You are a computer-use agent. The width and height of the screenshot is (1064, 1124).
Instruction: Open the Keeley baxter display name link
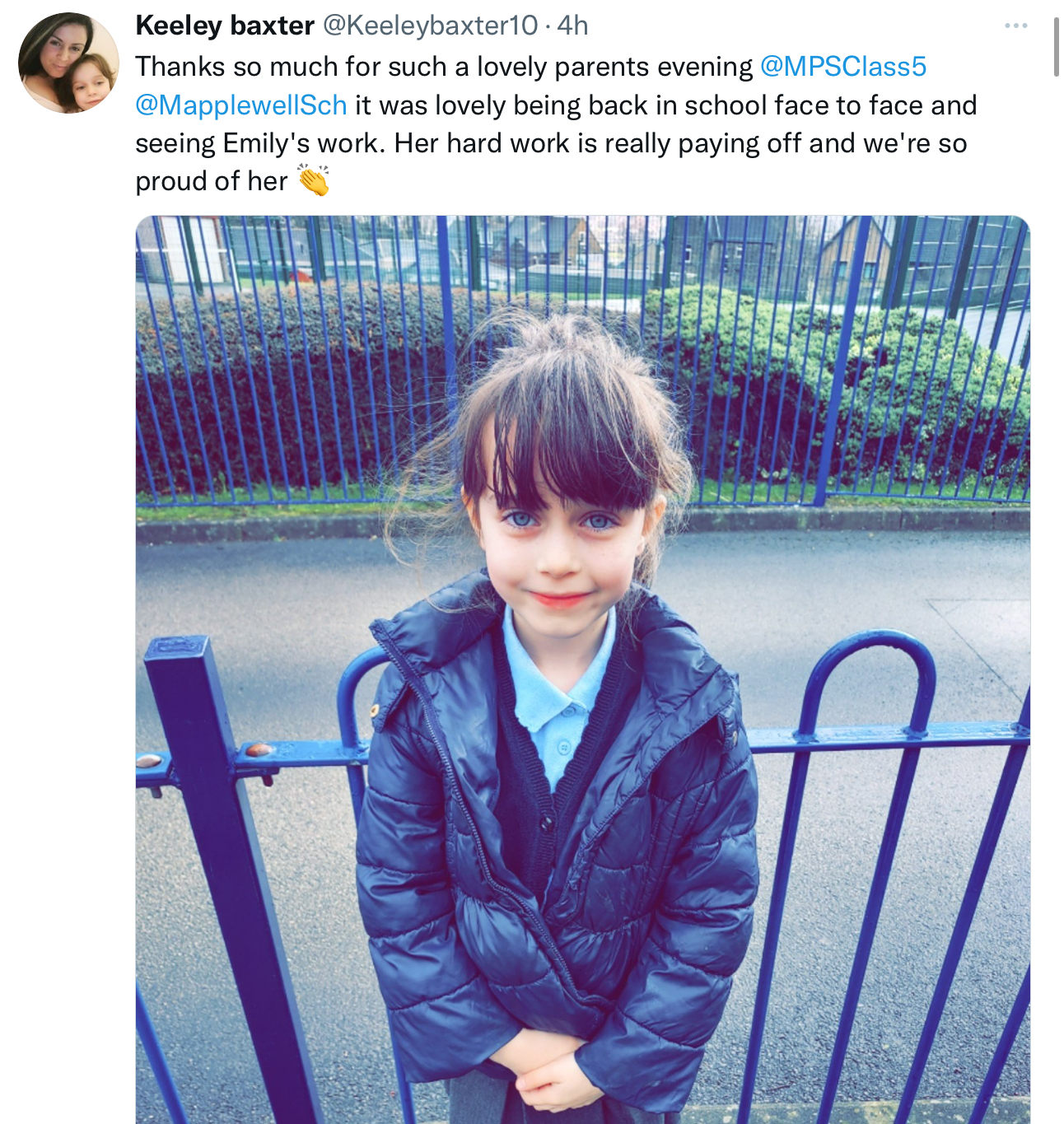tap(225, 26)
